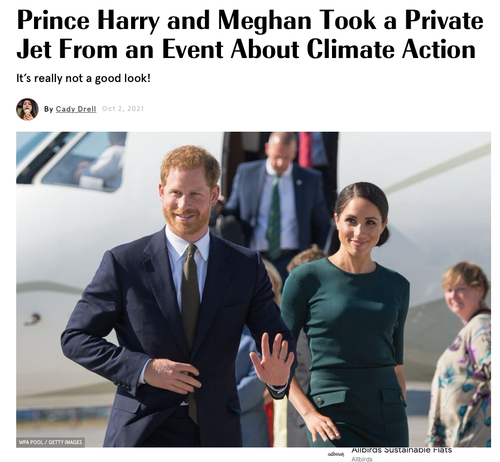Click the word "Meghan" in the headline

(264, 21)
